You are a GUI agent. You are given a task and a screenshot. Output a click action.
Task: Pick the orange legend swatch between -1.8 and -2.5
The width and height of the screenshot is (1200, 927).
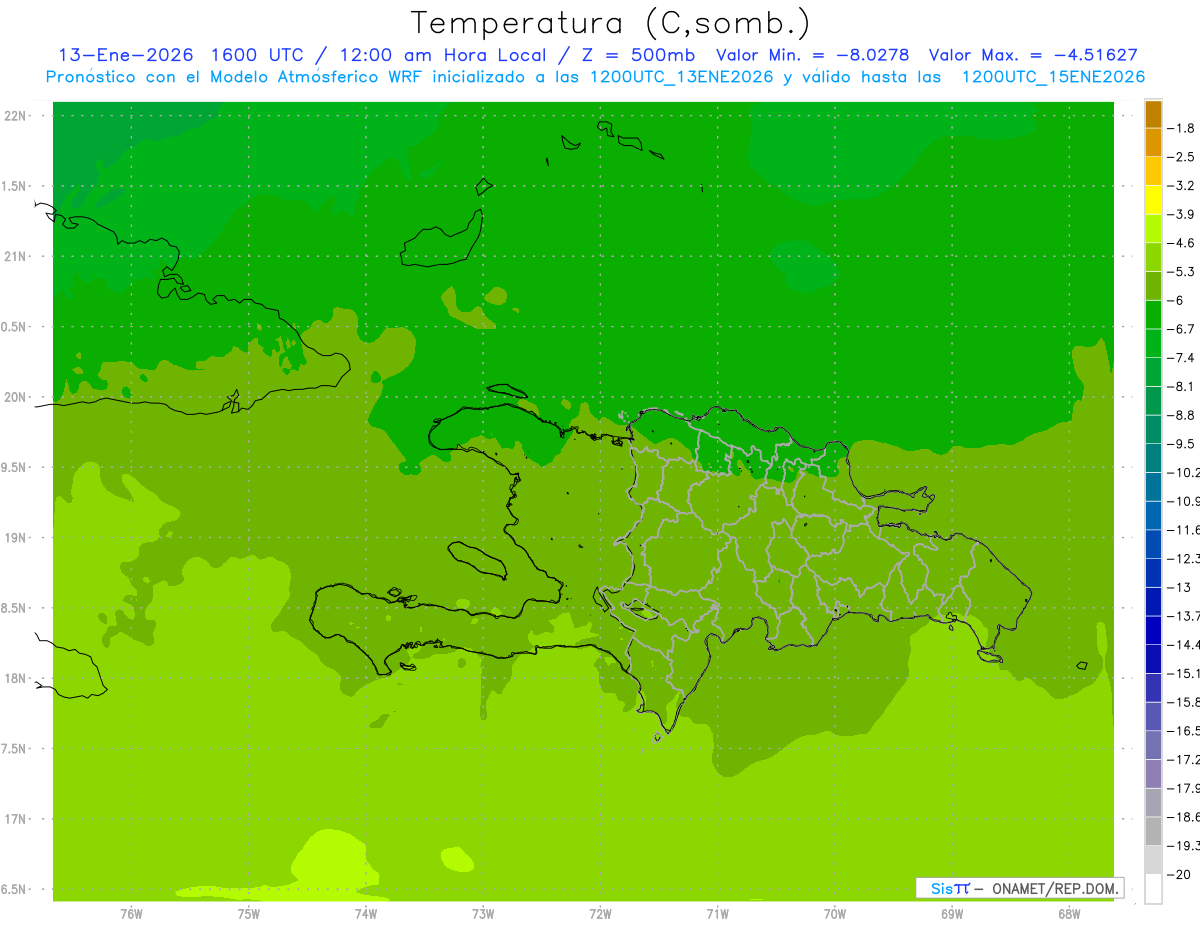1153,143
